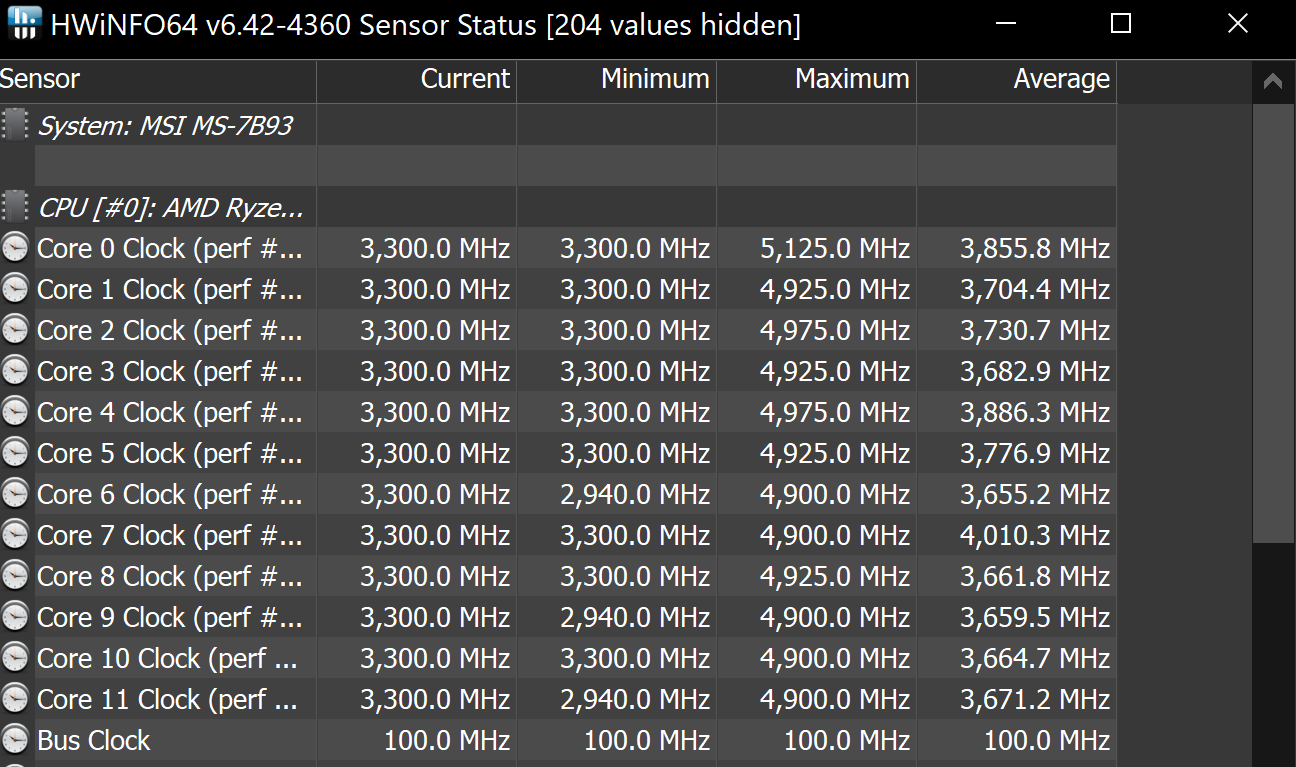The image size is (1296, 767).
Task: Select the Core 3 Clock sensor label
Action: tap(169, 371)
